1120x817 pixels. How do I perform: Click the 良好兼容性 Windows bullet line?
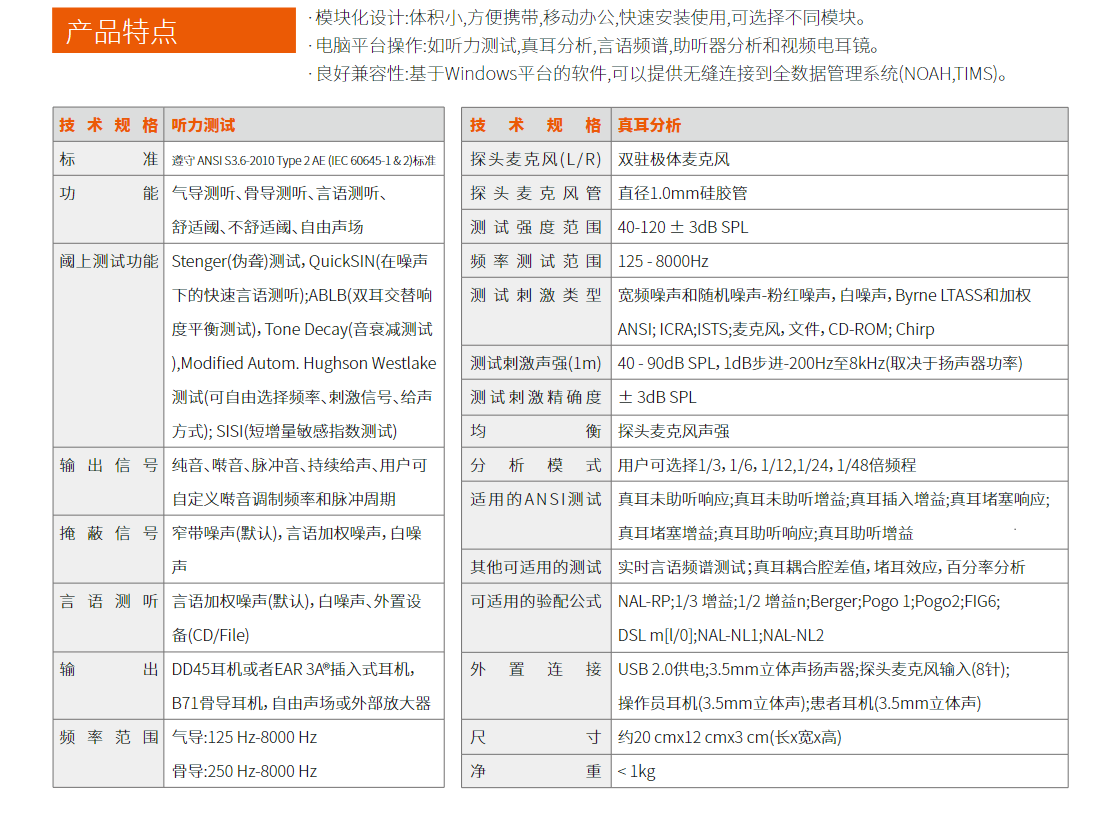click(x=658, y=74)
